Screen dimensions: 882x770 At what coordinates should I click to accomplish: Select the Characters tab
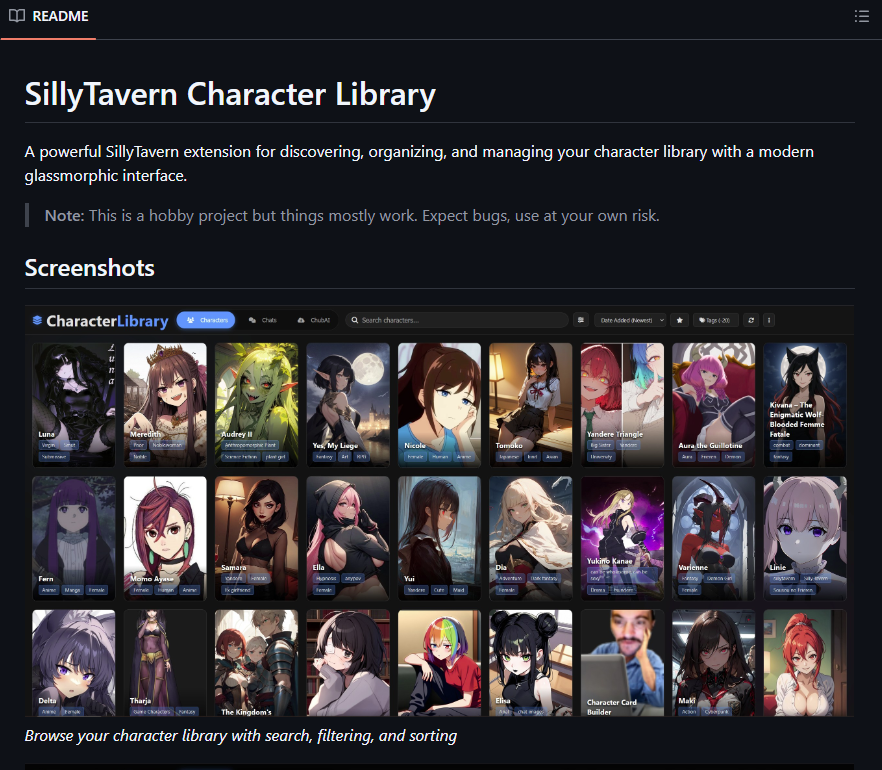(206, 320)
